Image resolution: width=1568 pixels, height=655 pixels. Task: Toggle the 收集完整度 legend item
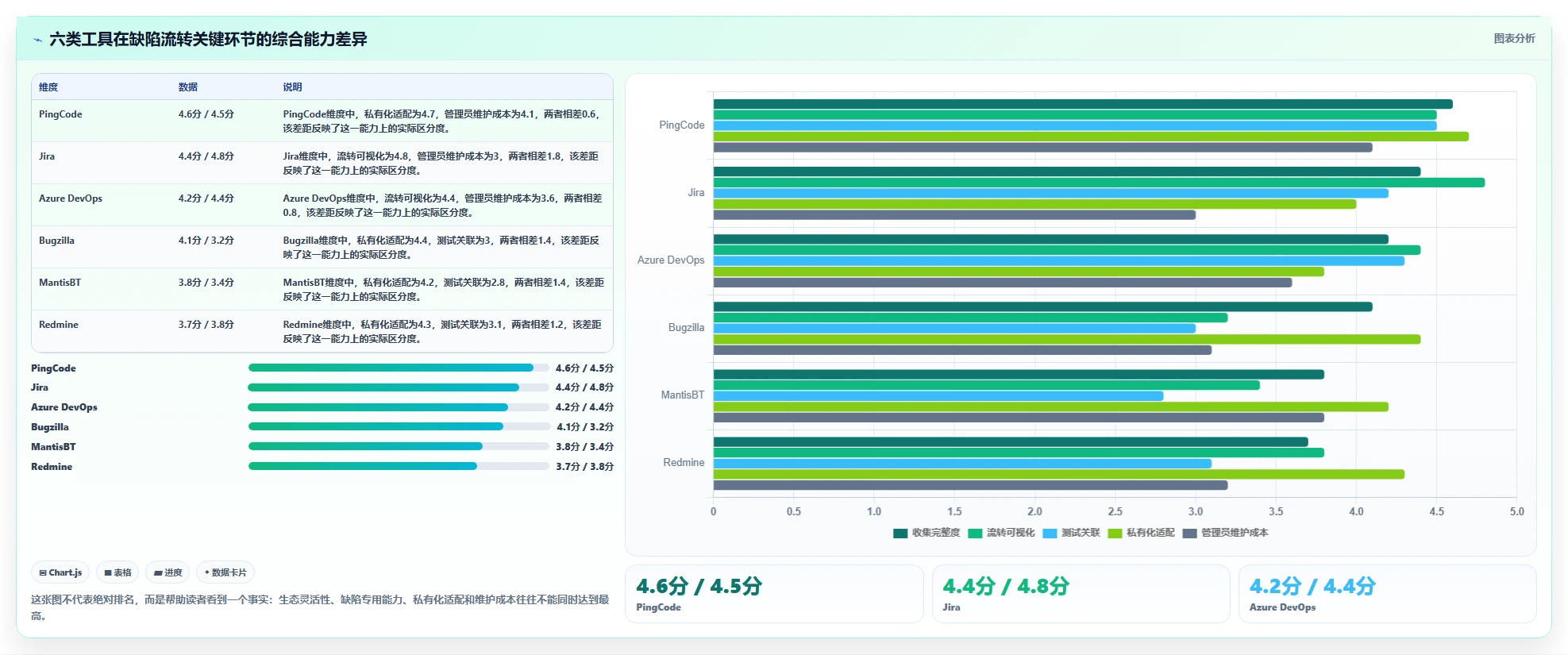(x=927, y=533)
